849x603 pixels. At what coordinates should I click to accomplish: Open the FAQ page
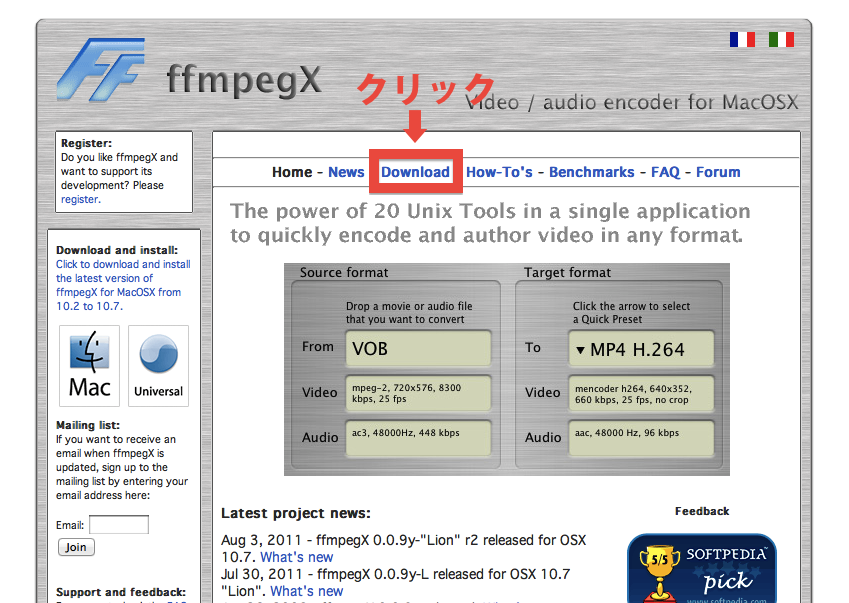coord(665,172)
